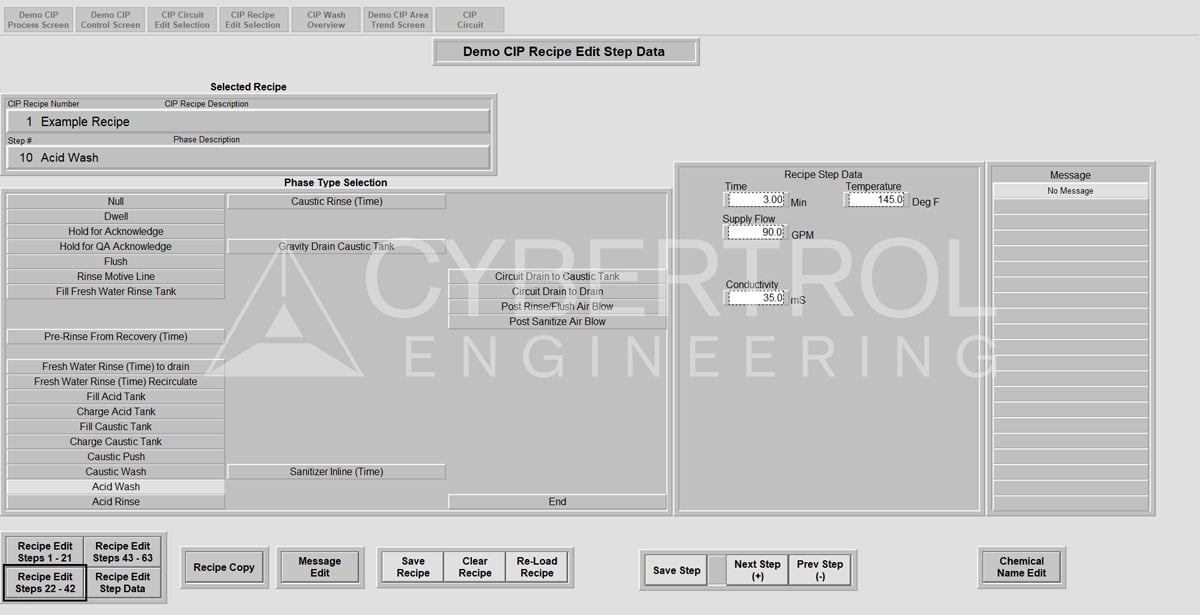Choose the Dwell phase type
This screenshot has width=1200, height=615.
[x=115, y=215]
